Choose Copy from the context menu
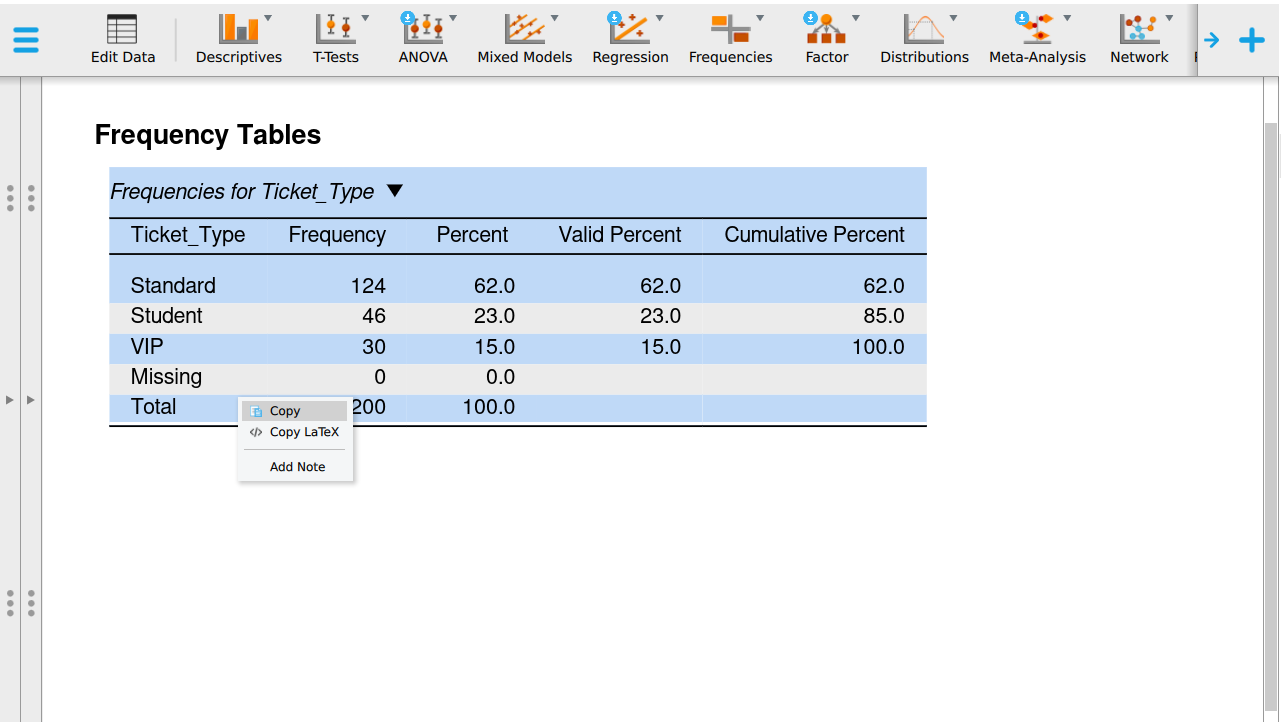The width and height of the screenshot is (1281, 722). [294, 411]
